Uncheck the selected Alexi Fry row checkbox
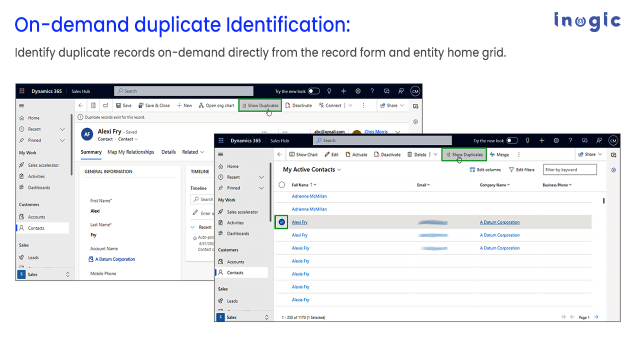The height and width of the screenshot is (360, 640). click(x=282, y=222)
